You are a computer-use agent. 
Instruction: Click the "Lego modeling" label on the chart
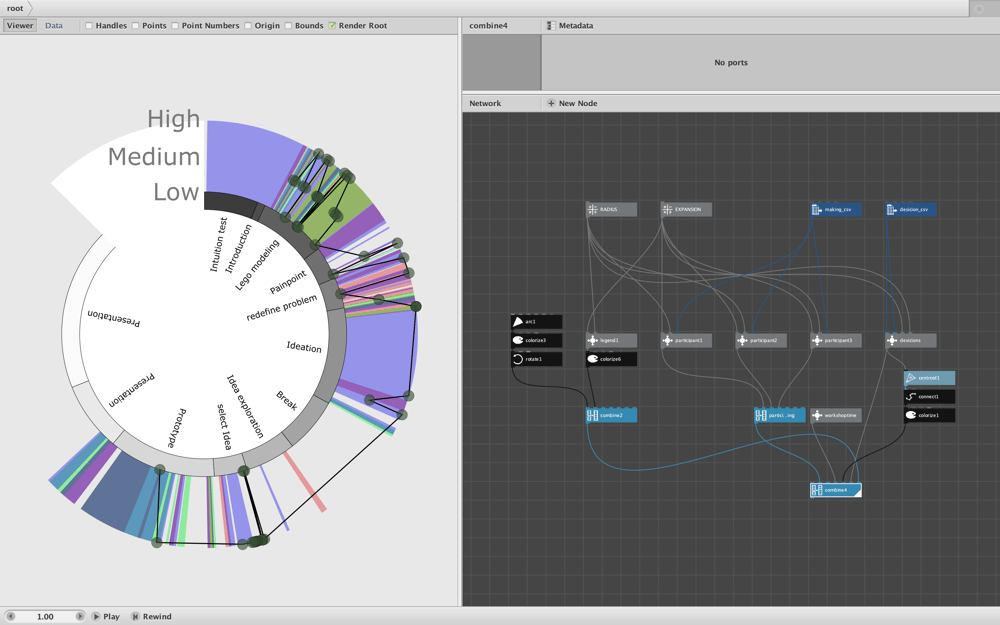(257, 265)
